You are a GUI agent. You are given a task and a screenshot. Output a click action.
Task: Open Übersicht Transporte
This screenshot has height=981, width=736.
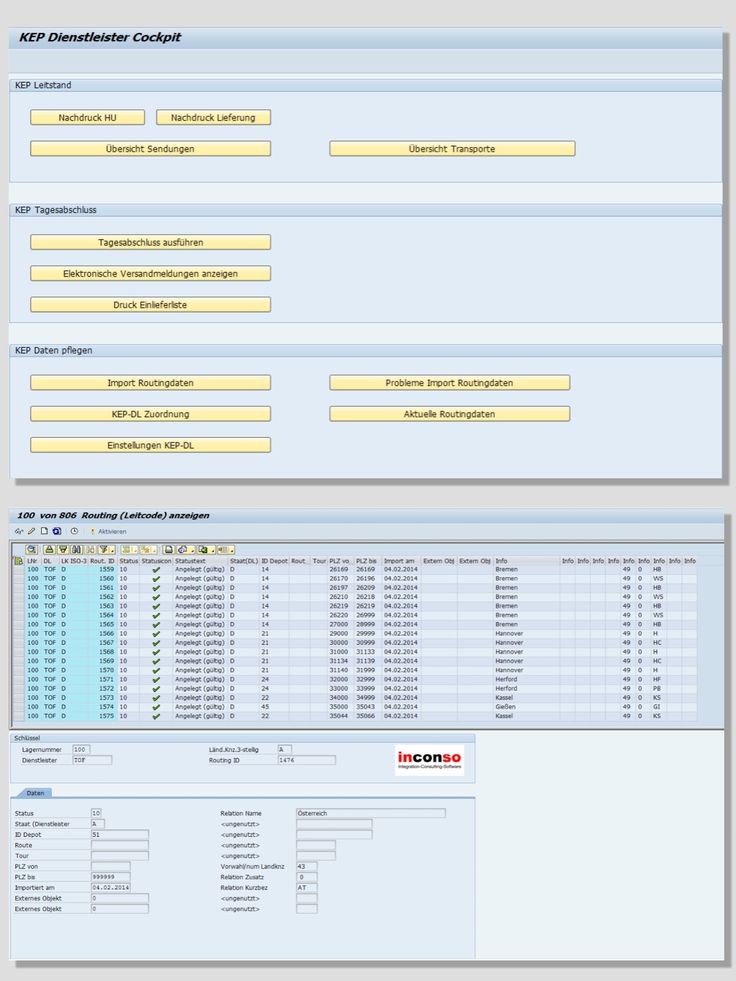pos(452,149)
